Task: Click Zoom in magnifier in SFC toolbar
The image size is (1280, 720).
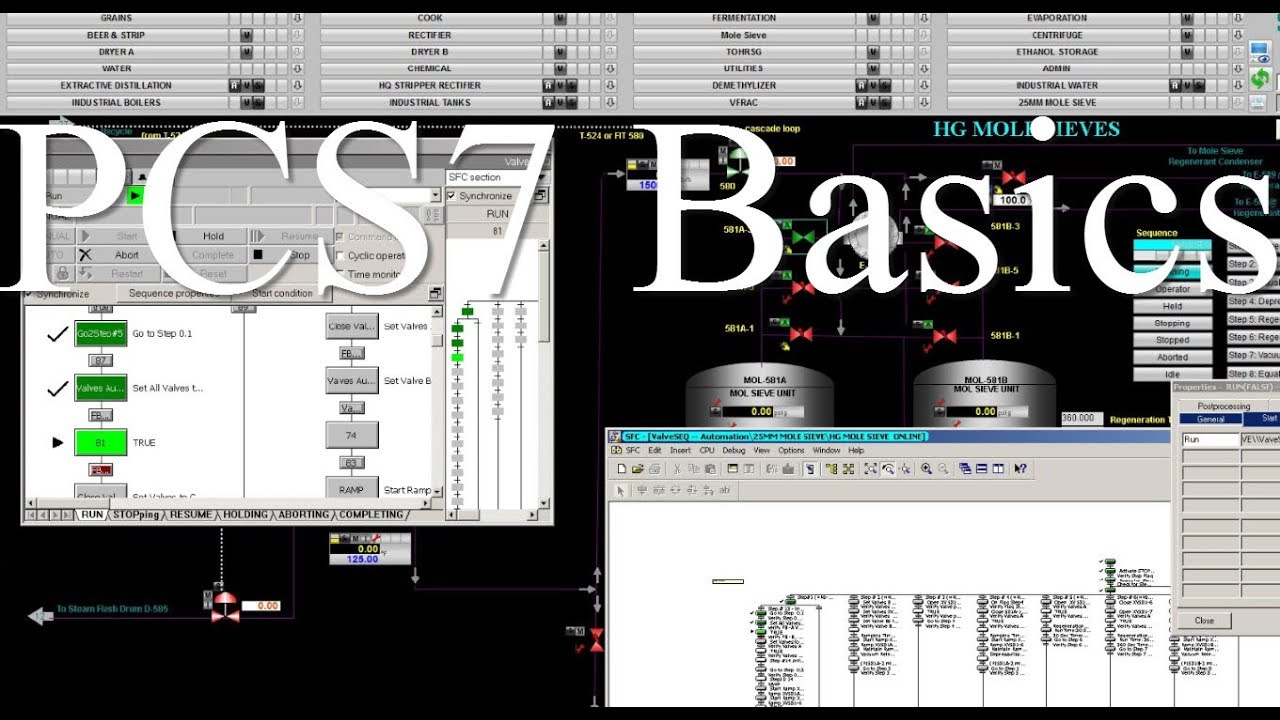Action: (x=926, y=468)
